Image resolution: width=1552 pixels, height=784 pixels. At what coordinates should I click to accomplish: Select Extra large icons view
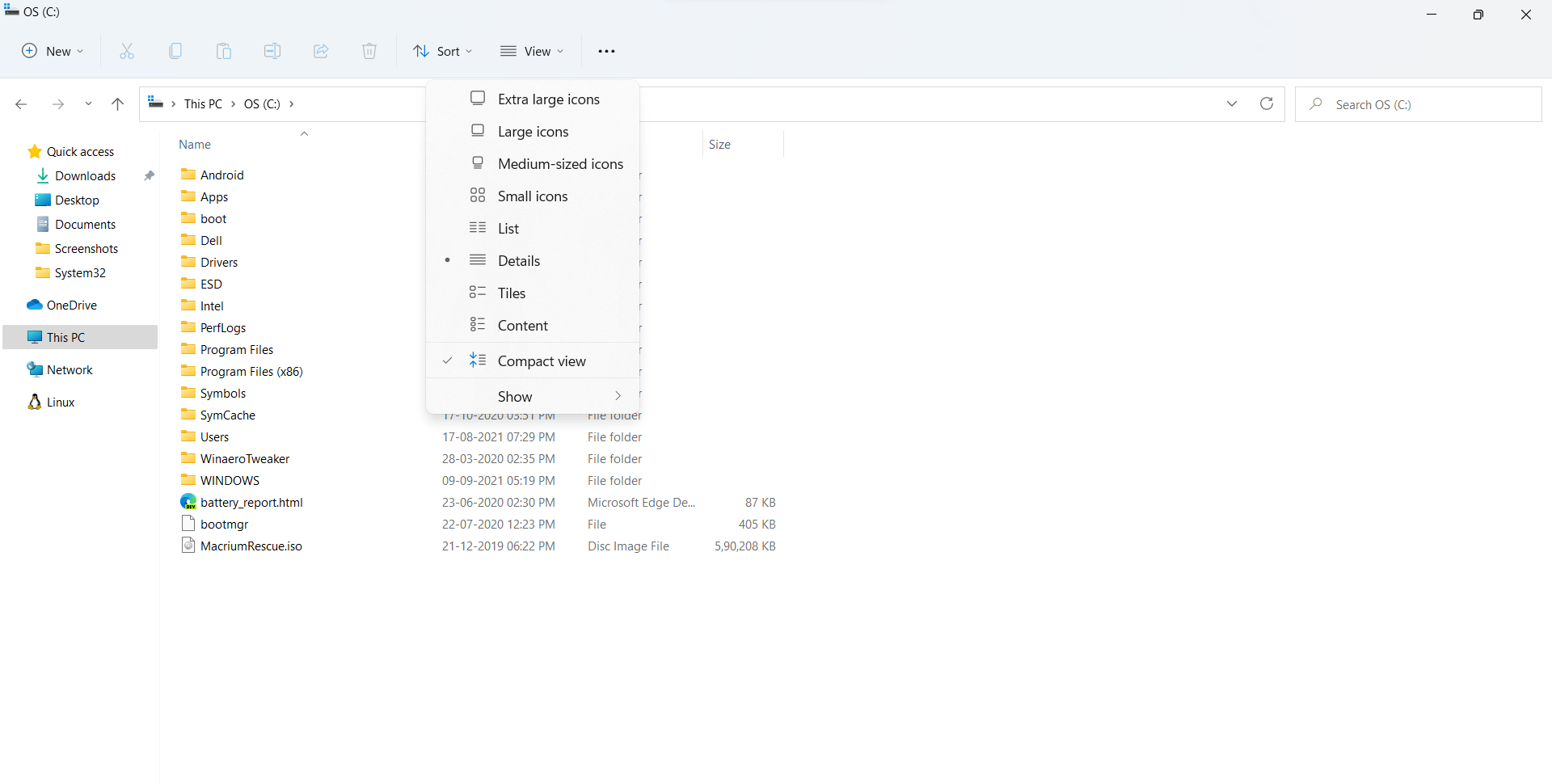(533, 99)
